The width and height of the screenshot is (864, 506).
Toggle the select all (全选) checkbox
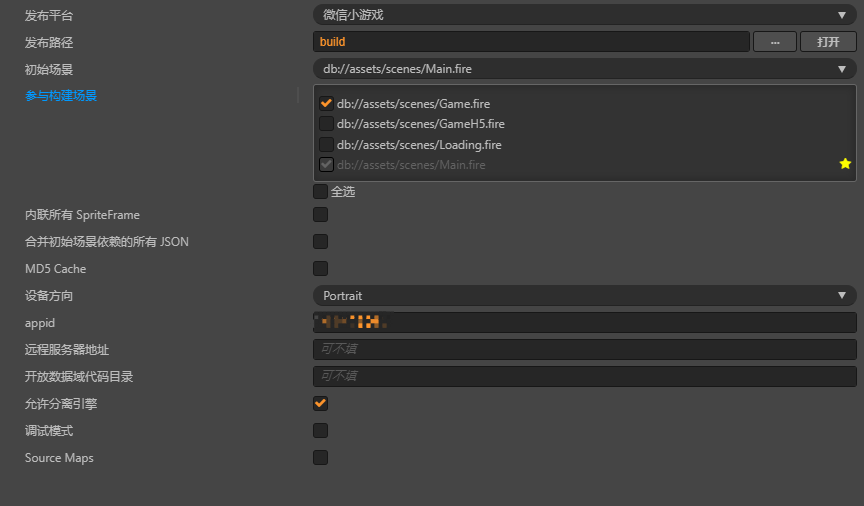(x=321, y=191)
